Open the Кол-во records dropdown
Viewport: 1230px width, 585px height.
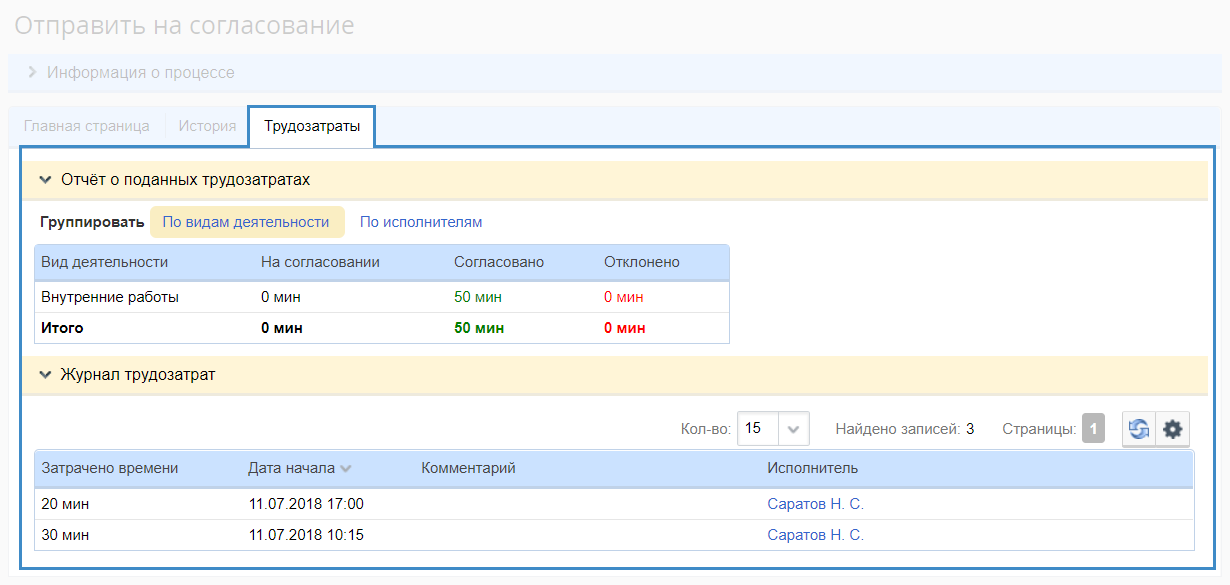point(792,429)
